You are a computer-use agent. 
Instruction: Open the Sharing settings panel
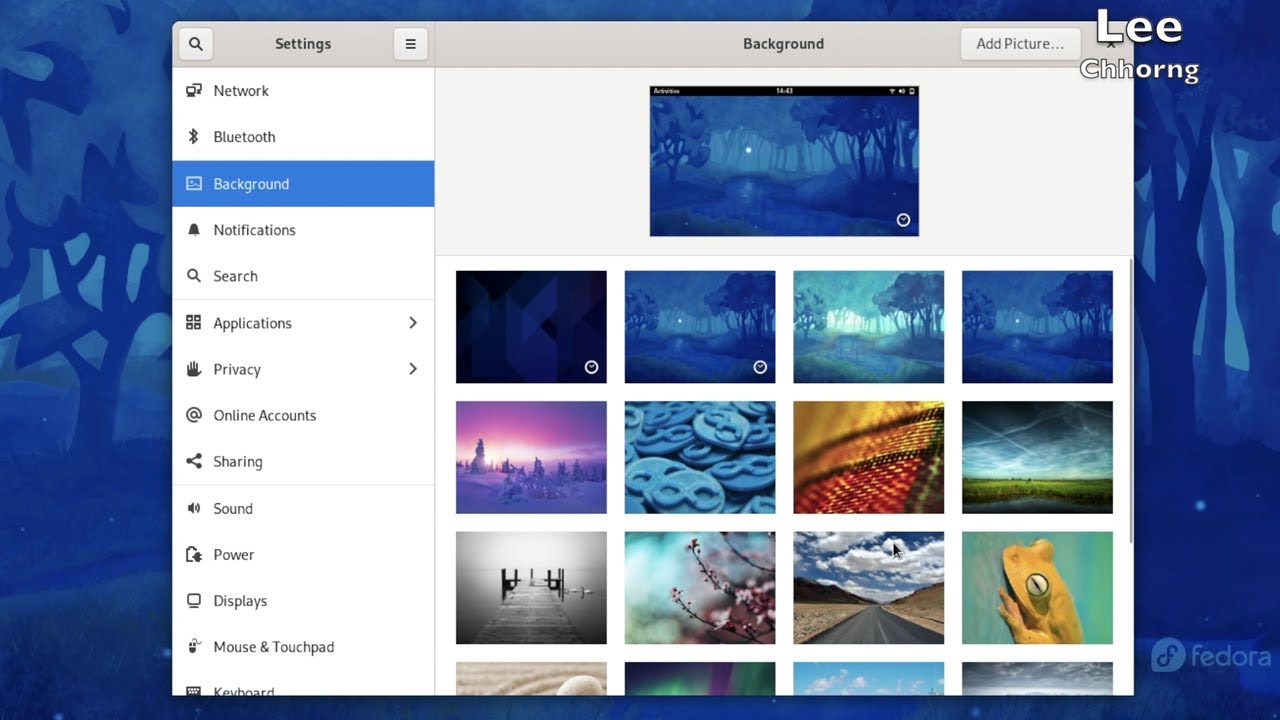point(303,461)
